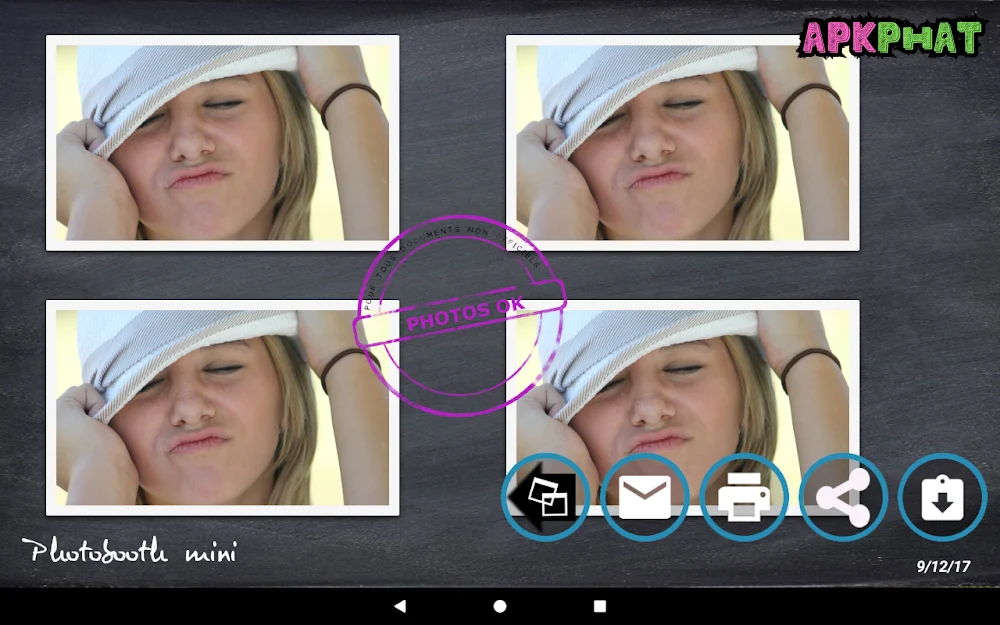
Task: Tap the back-to-photos gallery icon
Action: tap(545, 497)
